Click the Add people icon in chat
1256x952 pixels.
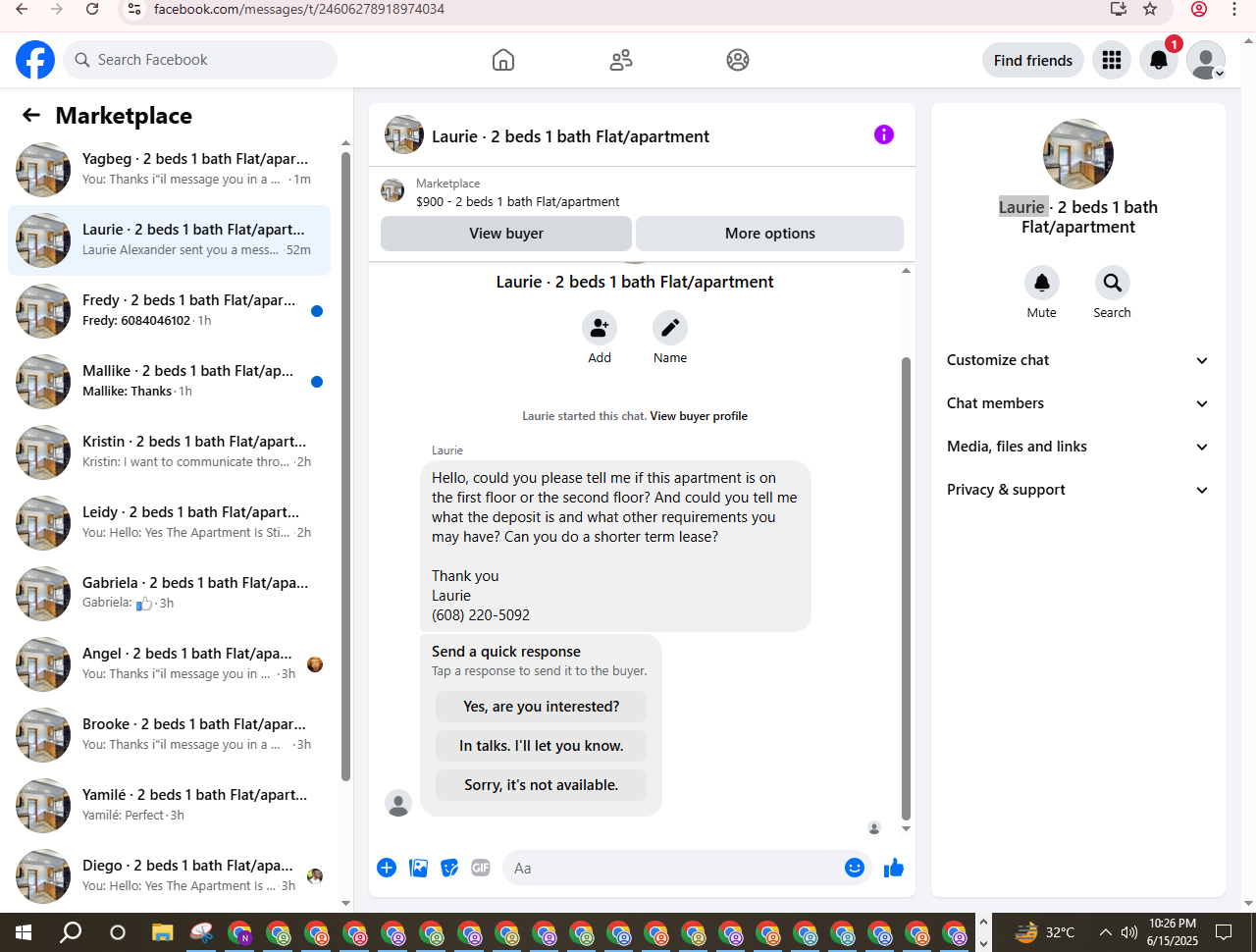tap(600, 328)
